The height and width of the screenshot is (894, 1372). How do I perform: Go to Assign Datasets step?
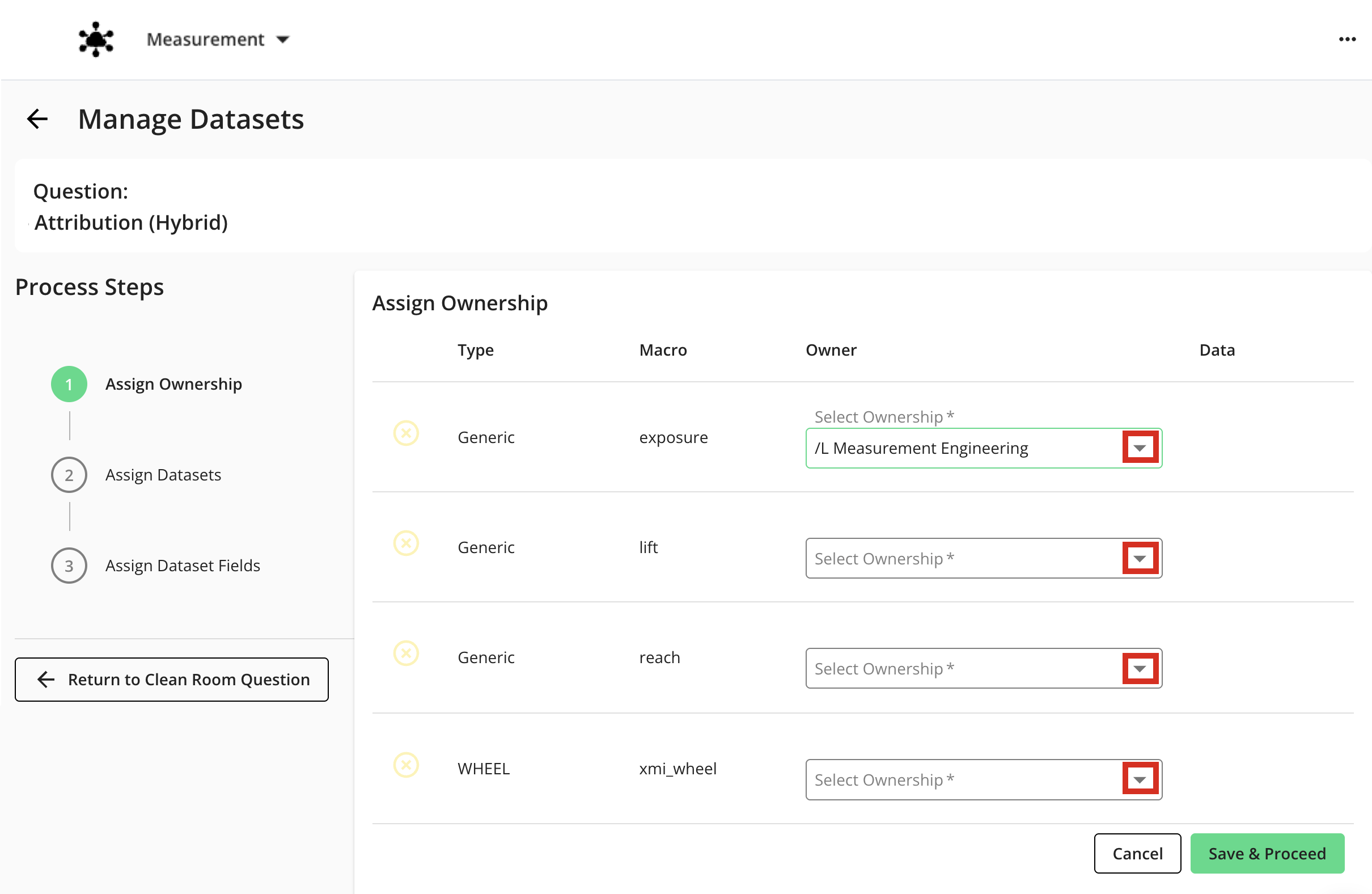coord(163,475)
